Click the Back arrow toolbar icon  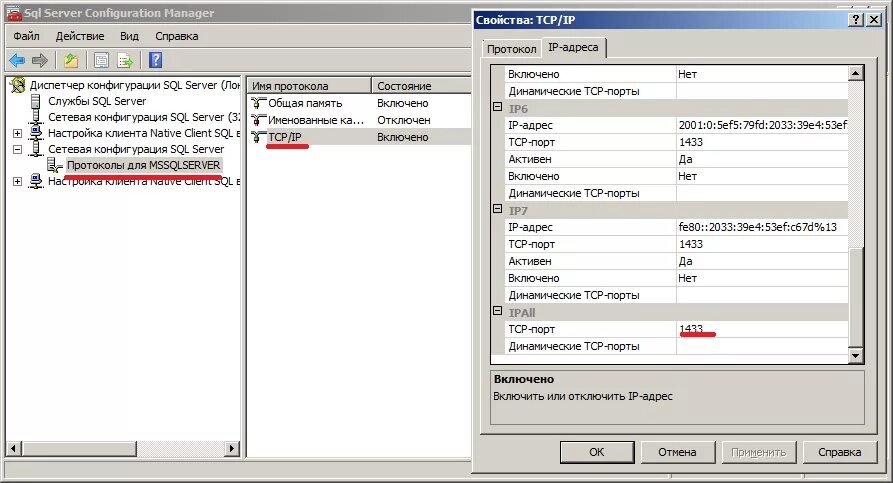click(17, 60)
